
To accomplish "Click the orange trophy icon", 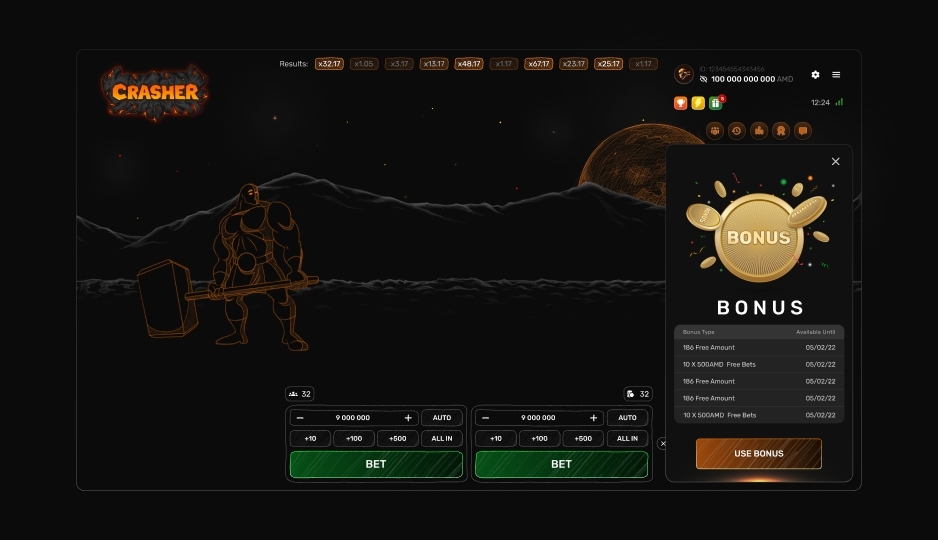I will pyautogui.click(x=681, y=102).
